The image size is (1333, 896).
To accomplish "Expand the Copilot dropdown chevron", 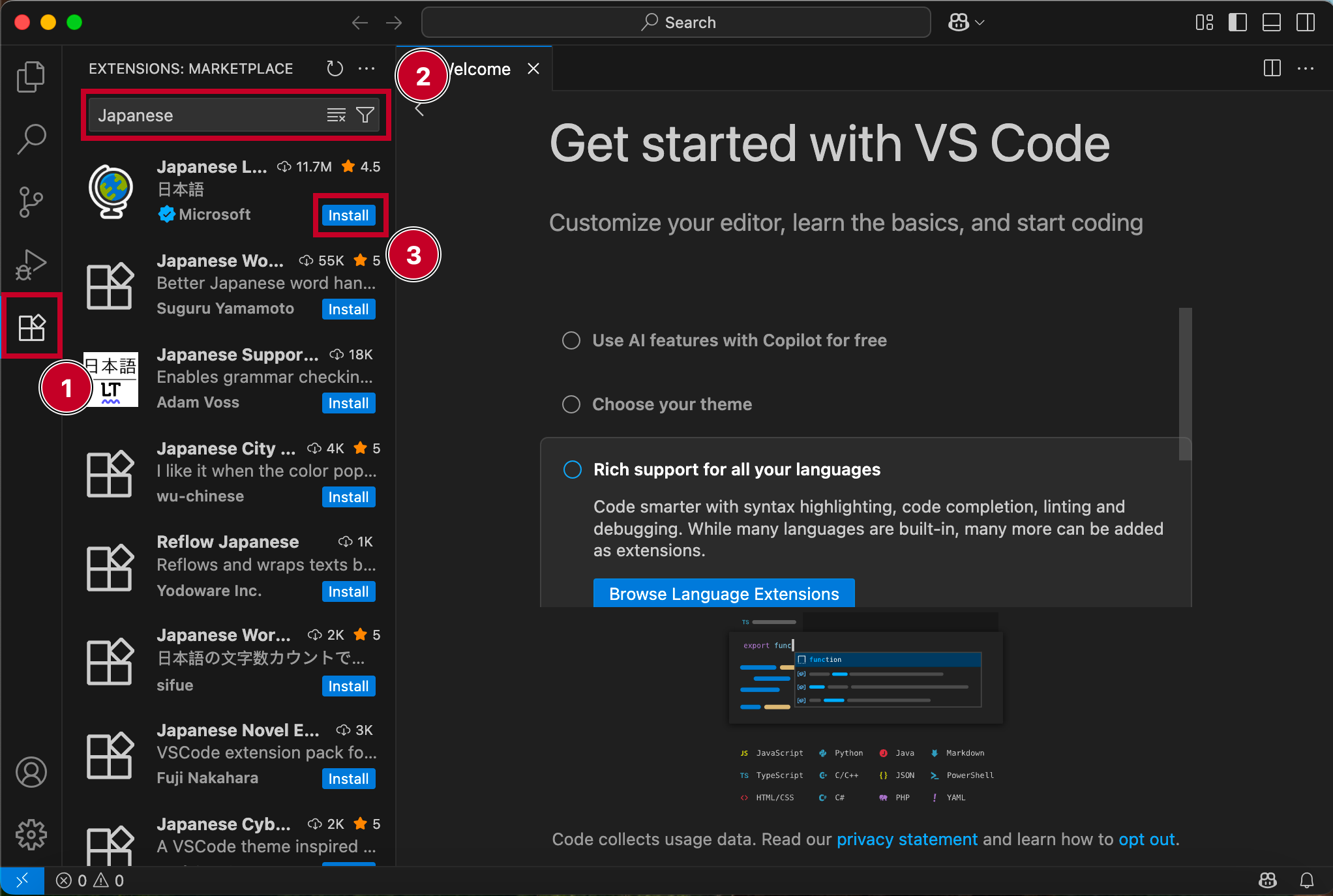I will (980, 23).
